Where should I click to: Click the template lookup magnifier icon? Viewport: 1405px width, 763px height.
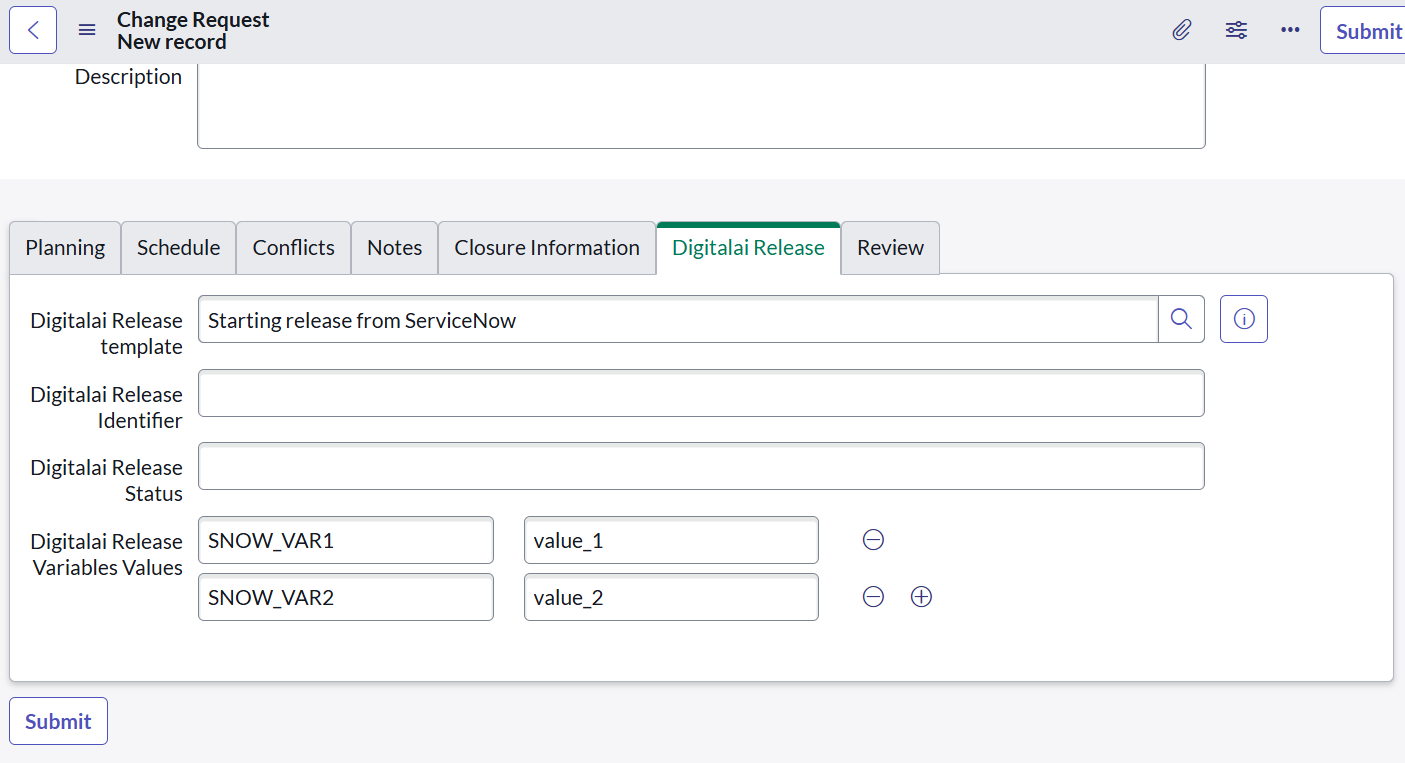(1181, 319)
